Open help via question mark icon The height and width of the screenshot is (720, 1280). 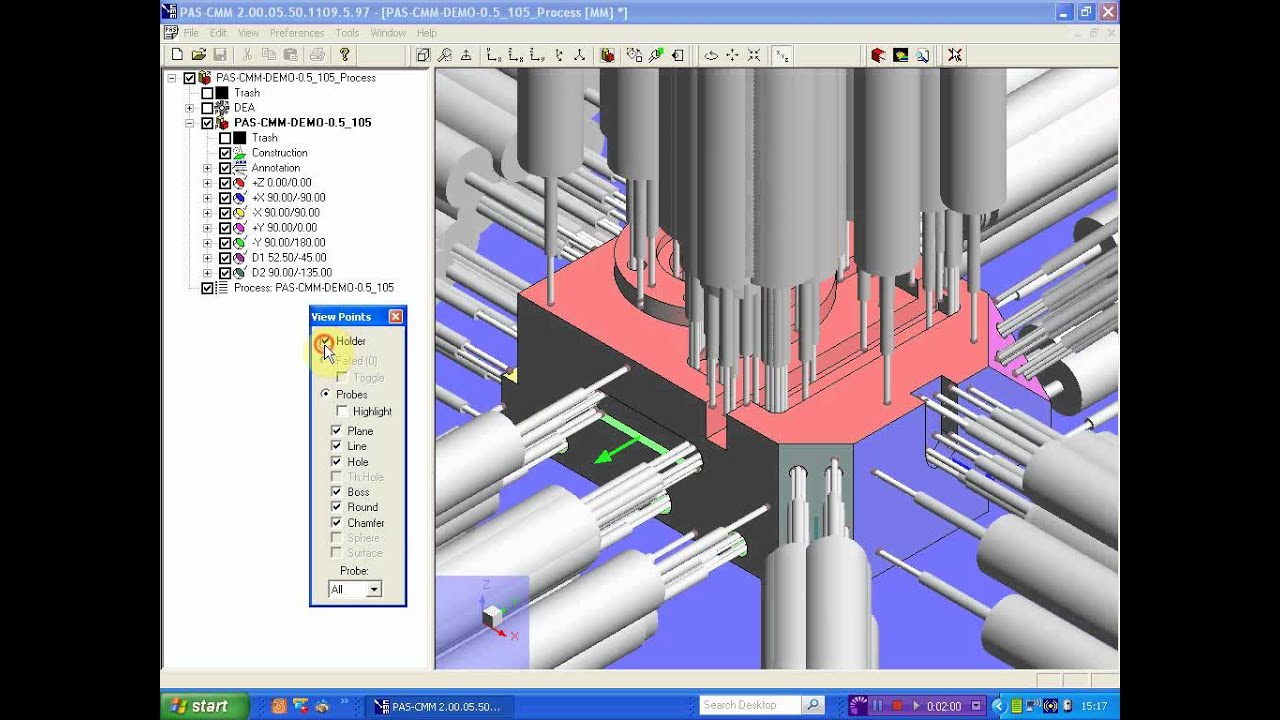click(345, 55)
